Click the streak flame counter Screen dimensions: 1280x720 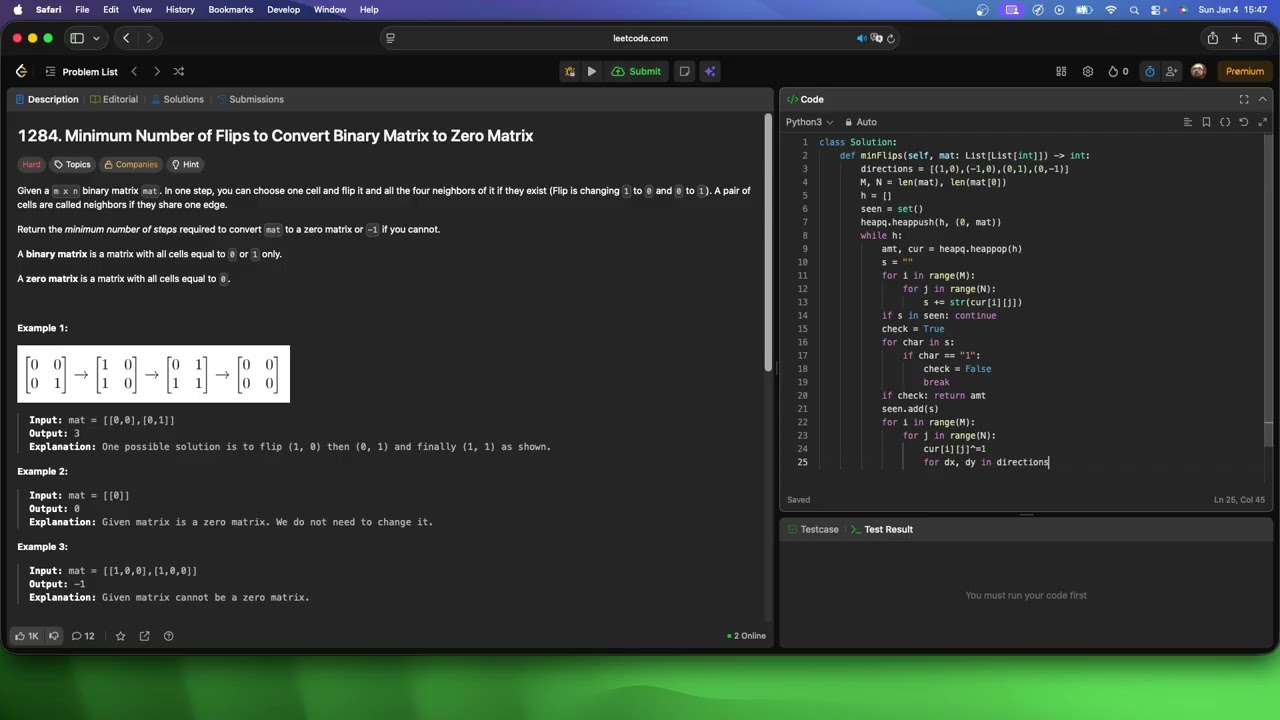(1118, 71)
